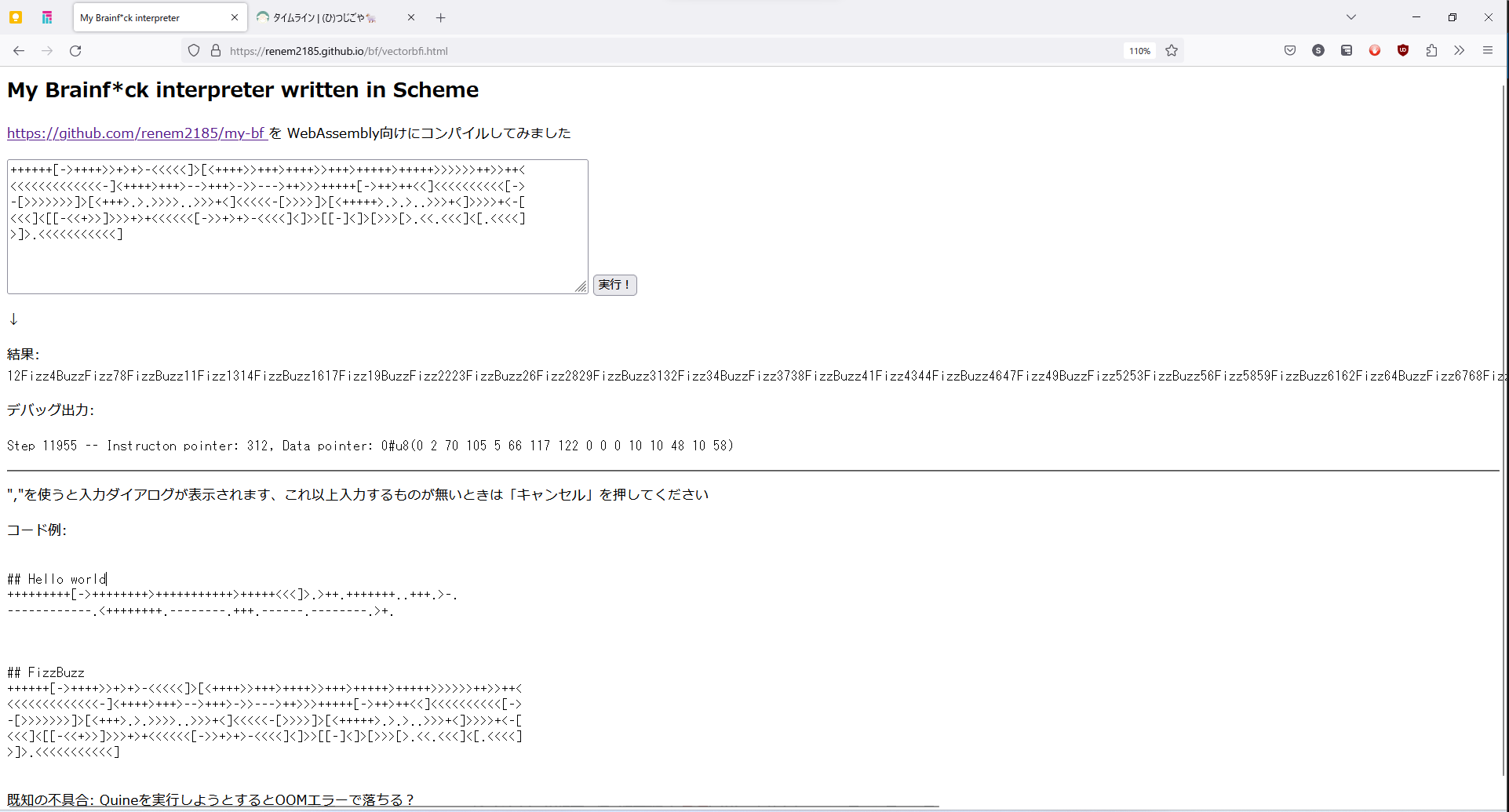Open the Firefox application hamburger menu
1509x812 pixels.
(1488, 51)
